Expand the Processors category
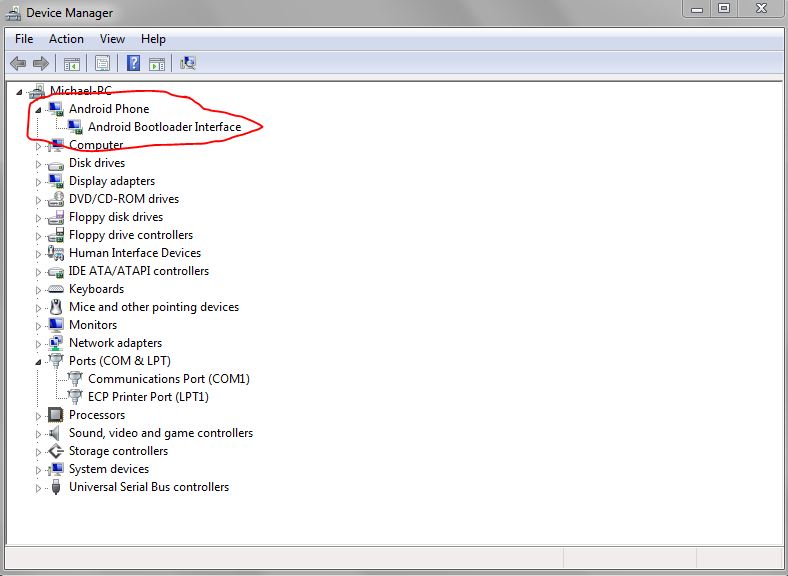This screenshot has width=788, height=576. coord(38,416)
